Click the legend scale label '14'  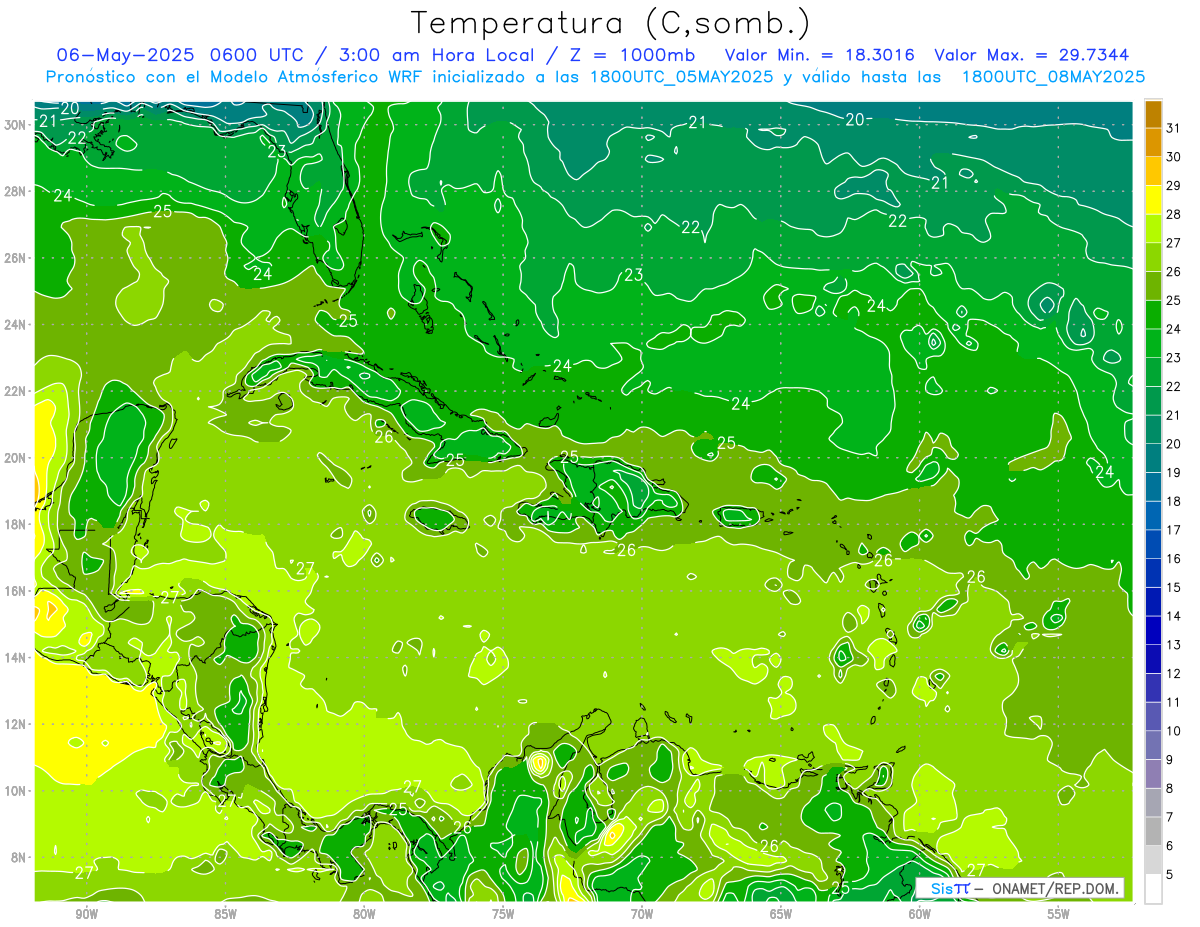(x=1174, y=616)
